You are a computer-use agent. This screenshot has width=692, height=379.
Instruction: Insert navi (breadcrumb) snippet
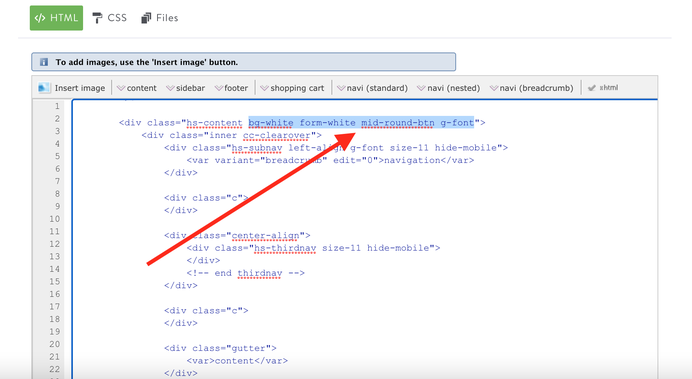tap(532, 88)
